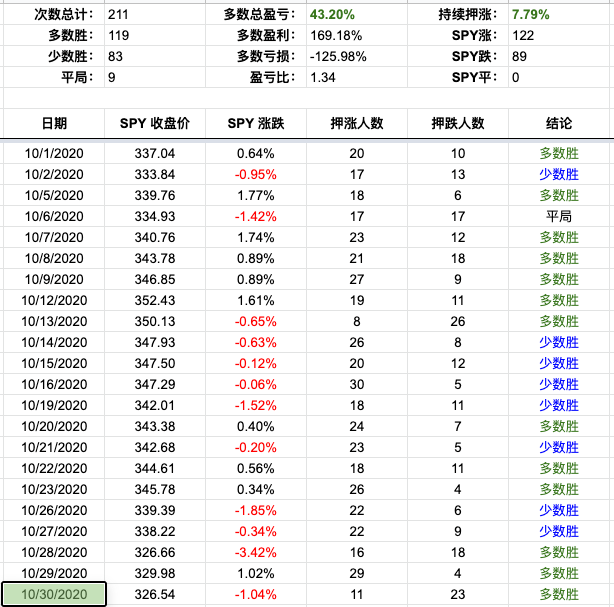Screen dimensions: 614x607
Task: Click the 少数胜 result on 10/2/2020 row
Action: point(559,175)
